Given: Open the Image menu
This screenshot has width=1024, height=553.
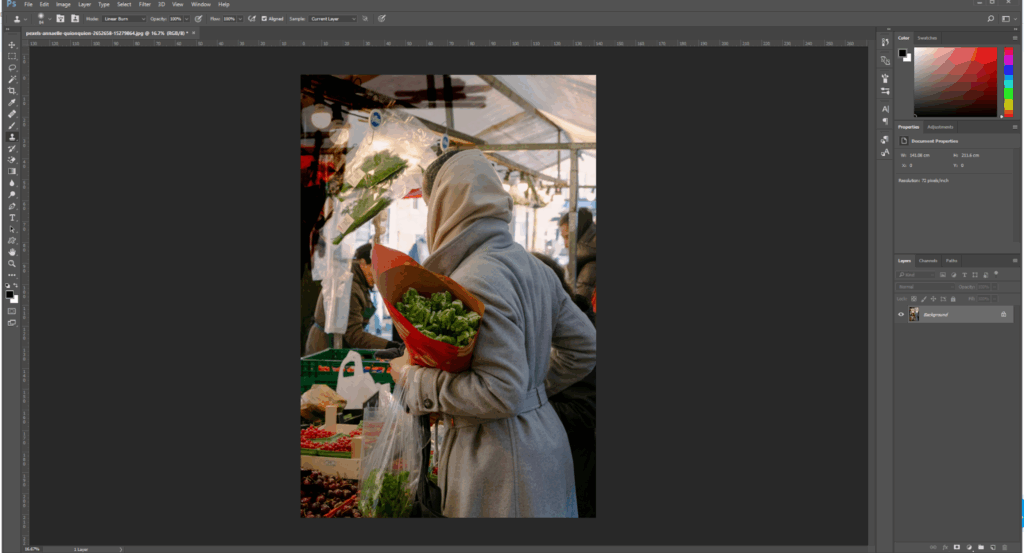Looking at the screenshot, I should point(63,5).
